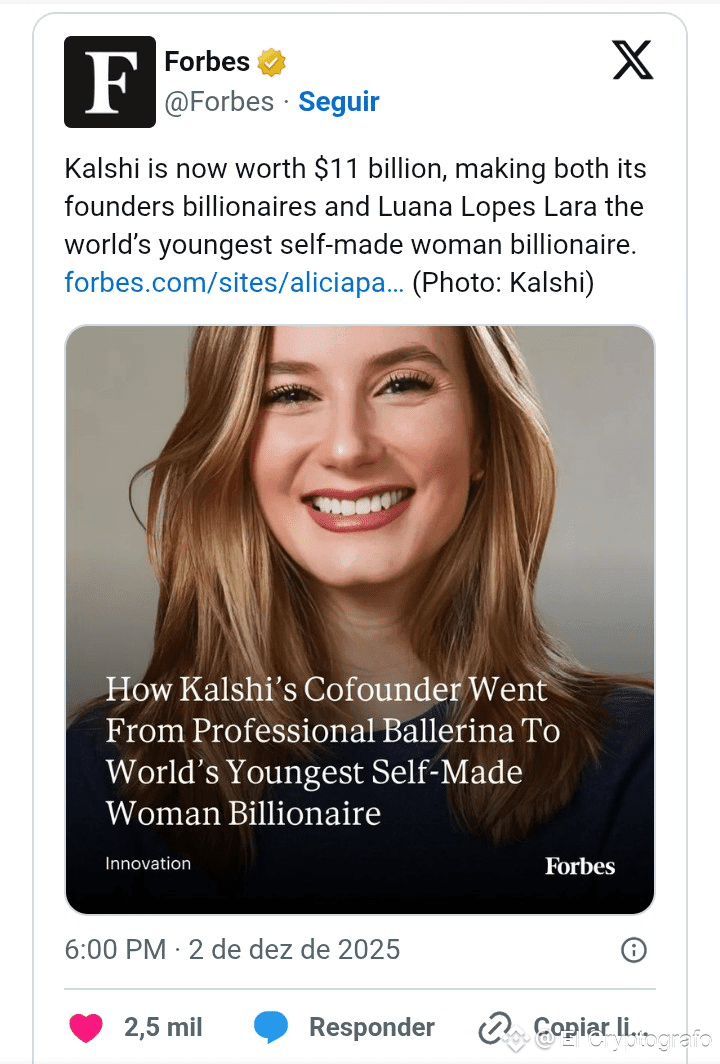The height and width of the screenshot is (1064, 720).
Task: Like the post with the heart icon
Action: [x=86, y=1027]
